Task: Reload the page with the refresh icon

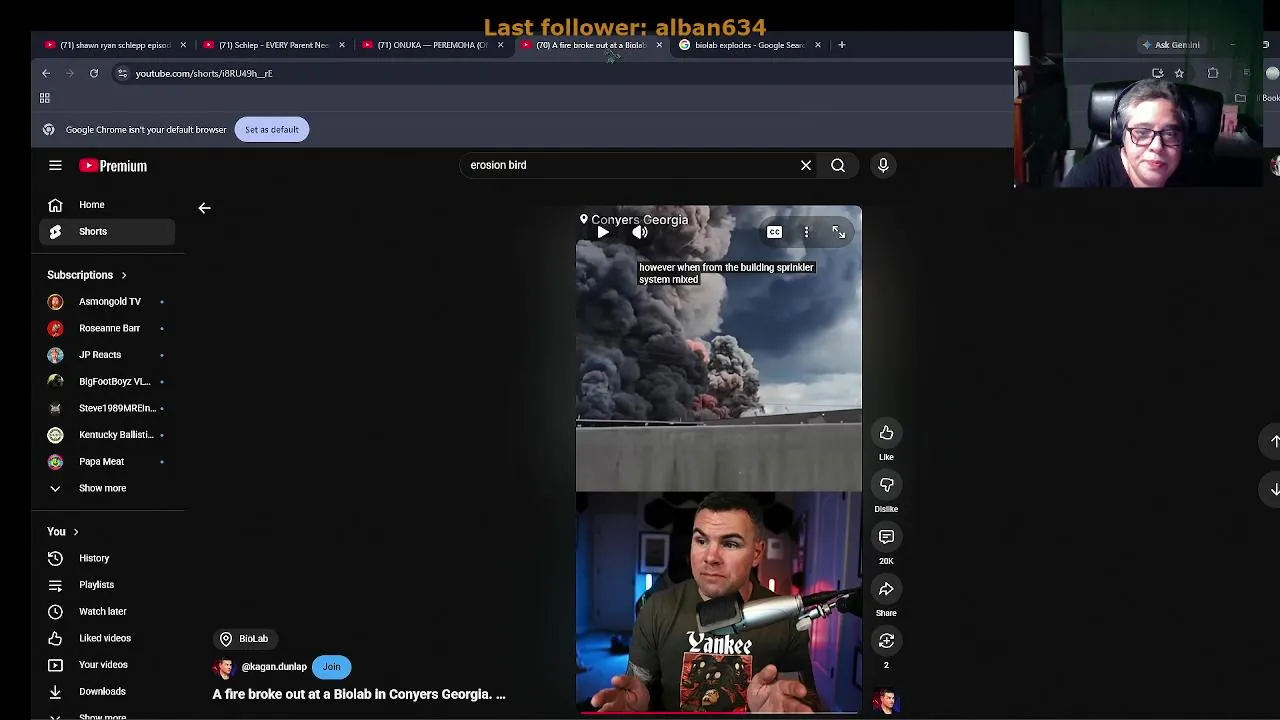Action: tap(94, 73)
